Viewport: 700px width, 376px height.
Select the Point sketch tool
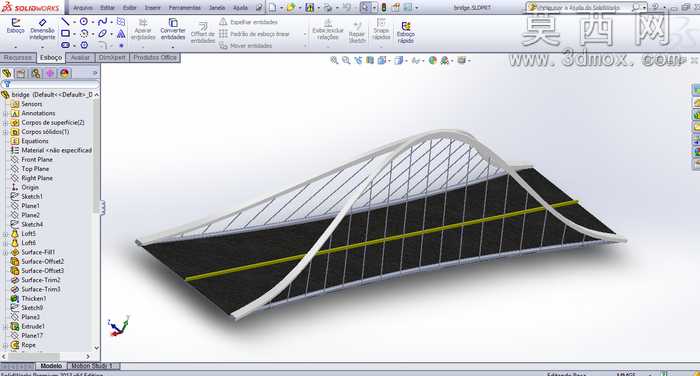pos(121,45)
